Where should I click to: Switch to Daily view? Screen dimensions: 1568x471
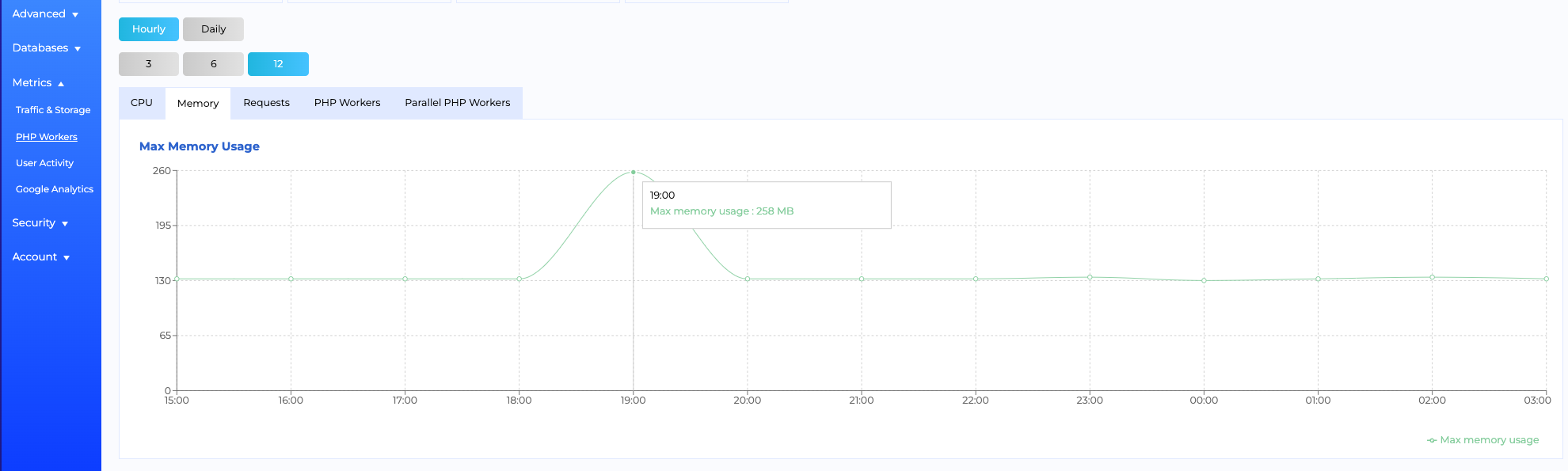tap(213, 28)
